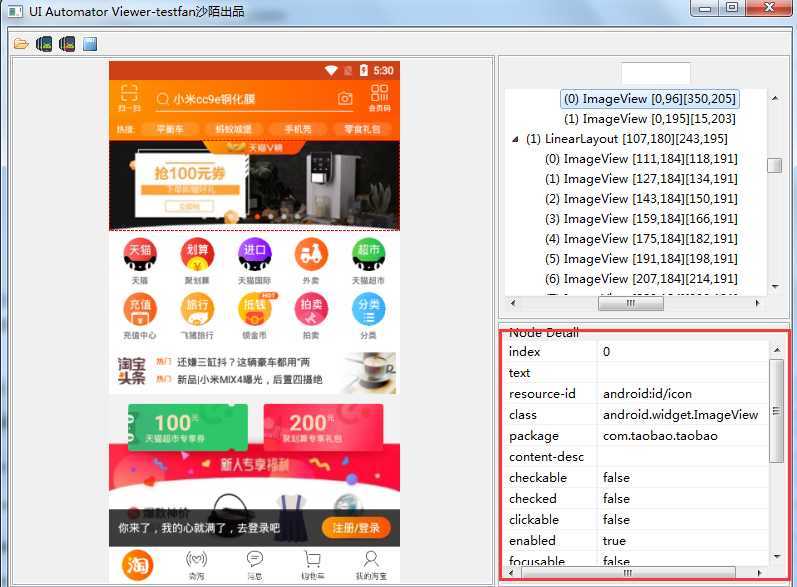Tap the camera icon in search bar
This screenshot has width=797, height=587.
pos(345,98)
